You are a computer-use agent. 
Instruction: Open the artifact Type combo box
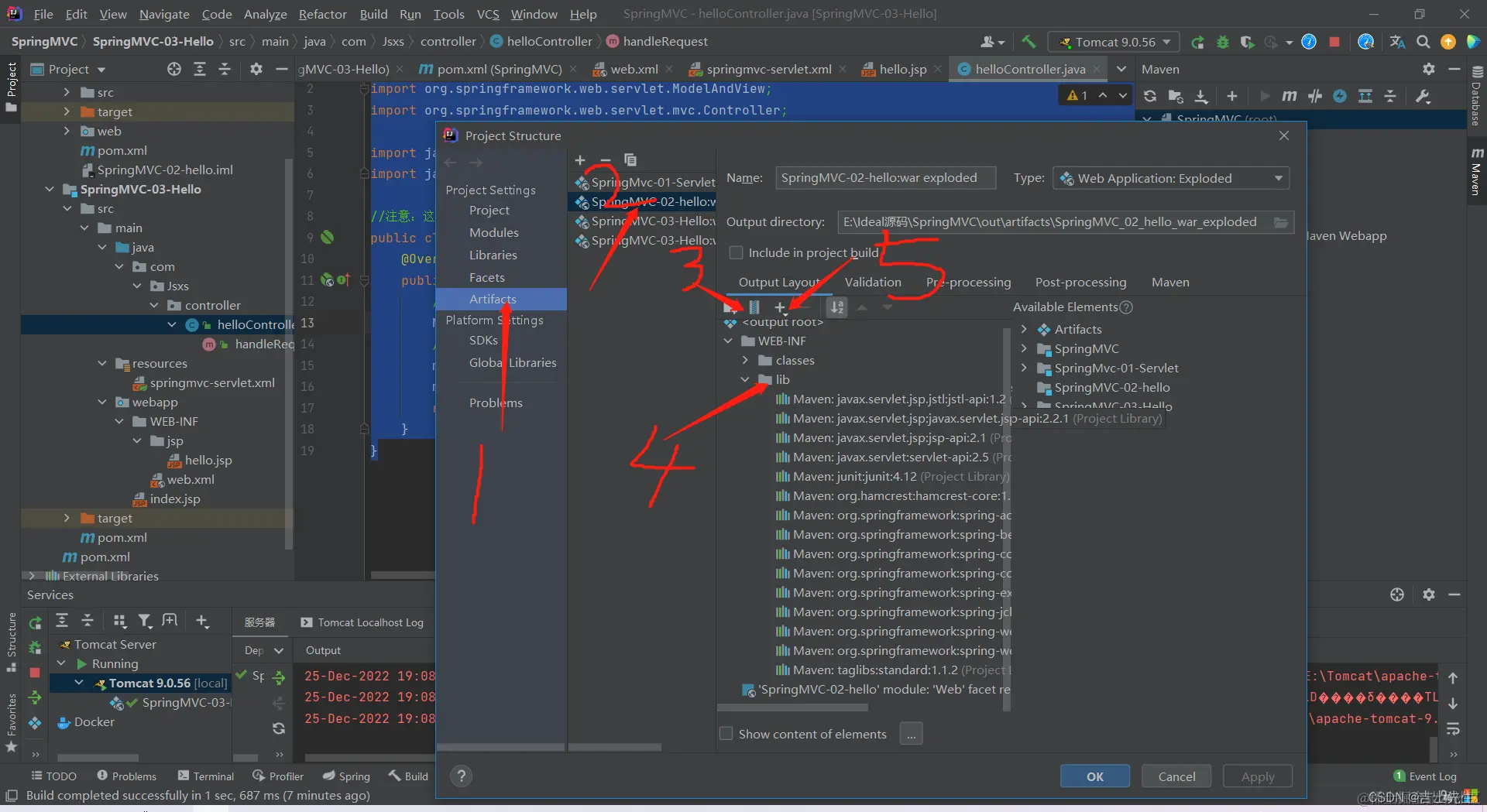coord(1171,178)
